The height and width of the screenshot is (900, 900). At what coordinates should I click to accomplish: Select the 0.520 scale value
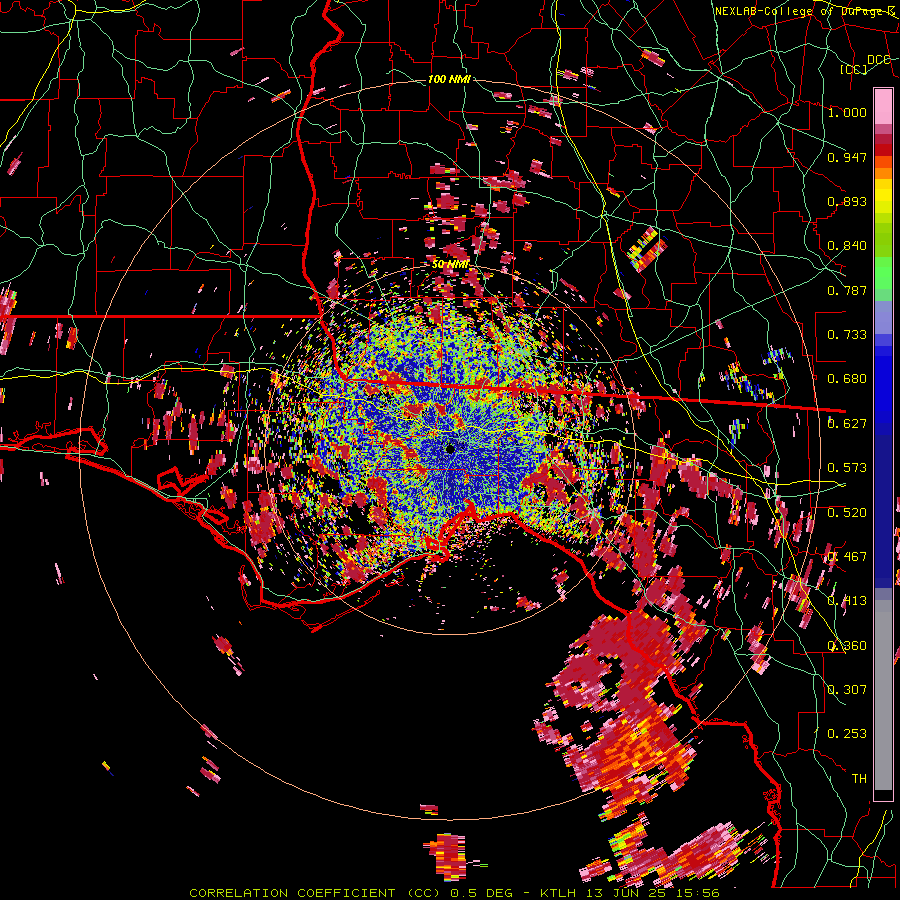point(847,513)
